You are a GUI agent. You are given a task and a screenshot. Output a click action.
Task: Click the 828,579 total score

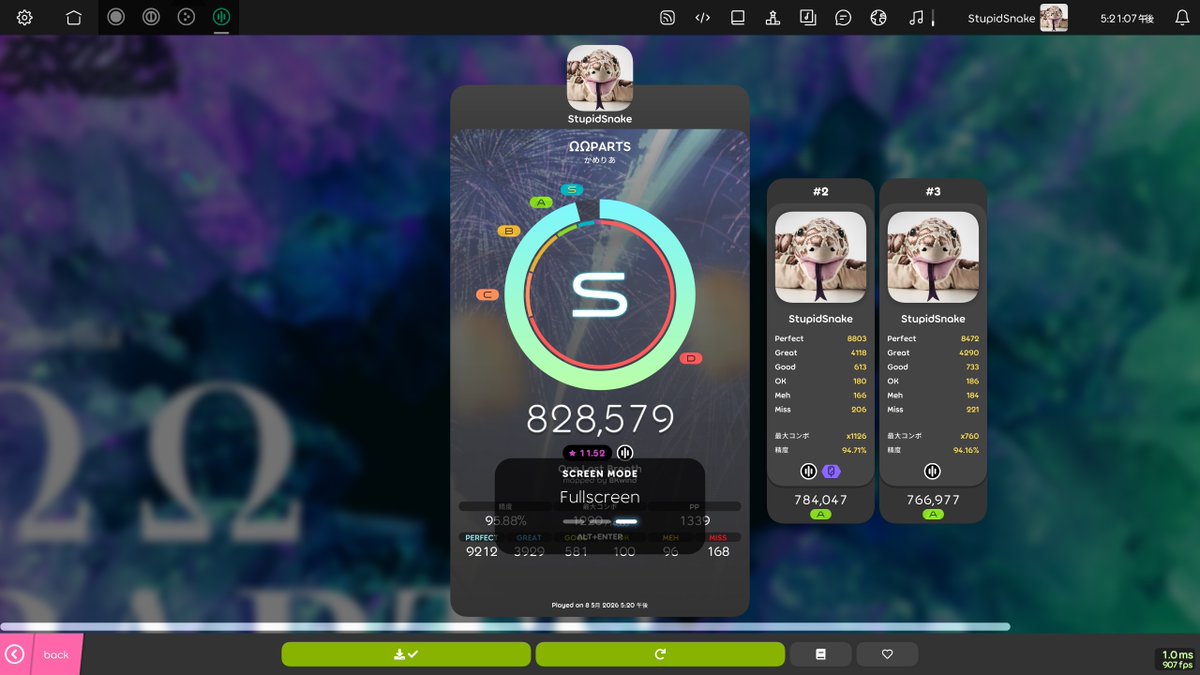pyautogui.click(x=600, y=420)
